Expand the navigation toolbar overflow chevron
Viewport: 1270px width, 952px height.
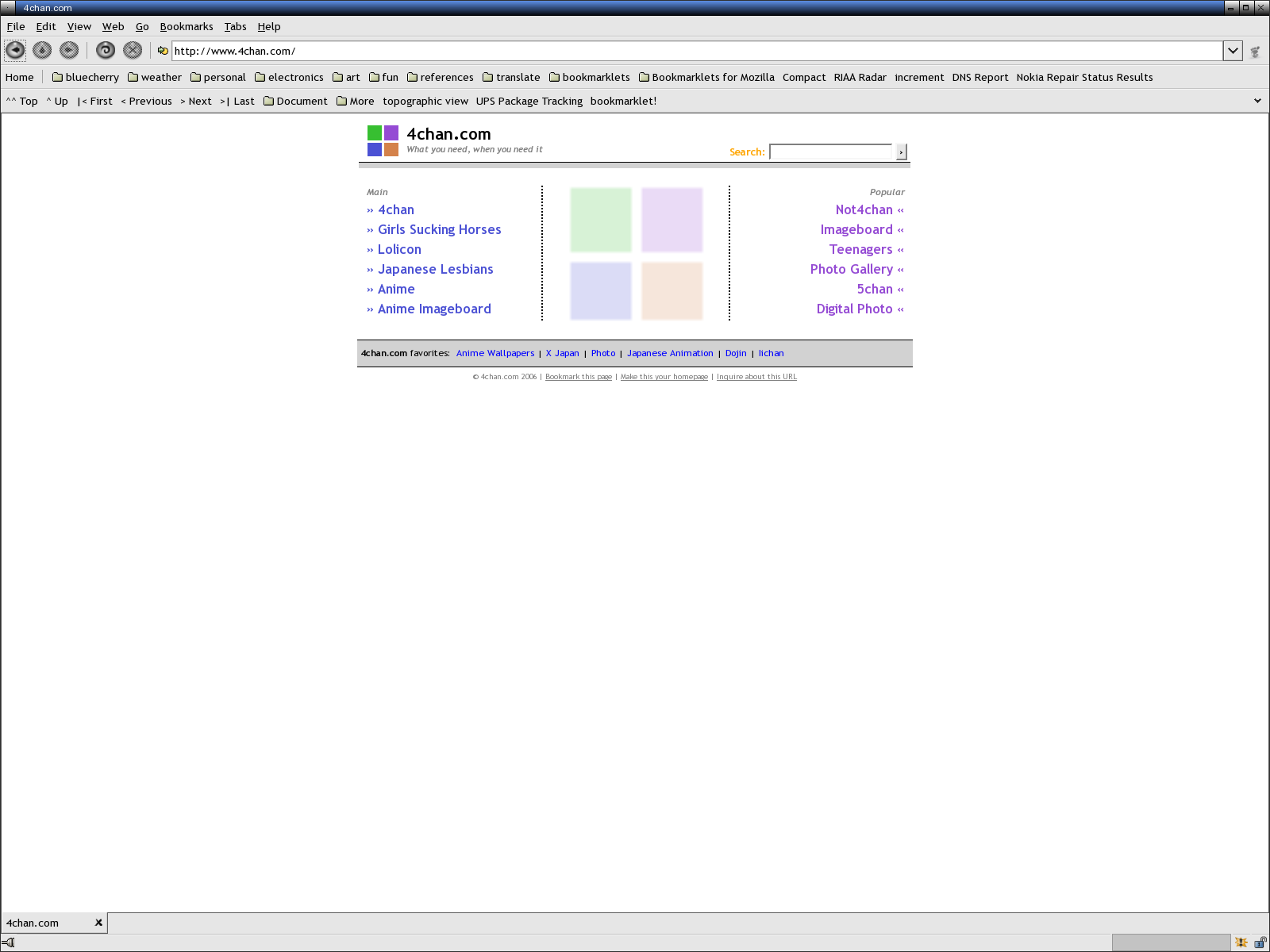(x=1257, y=101)
